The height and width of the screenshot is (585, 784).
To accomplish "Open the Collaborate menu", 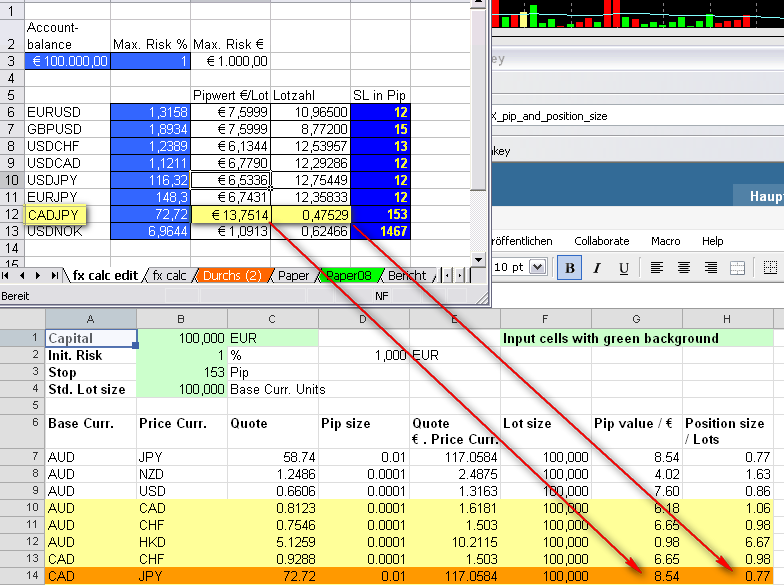I will (x=601, y=241).
